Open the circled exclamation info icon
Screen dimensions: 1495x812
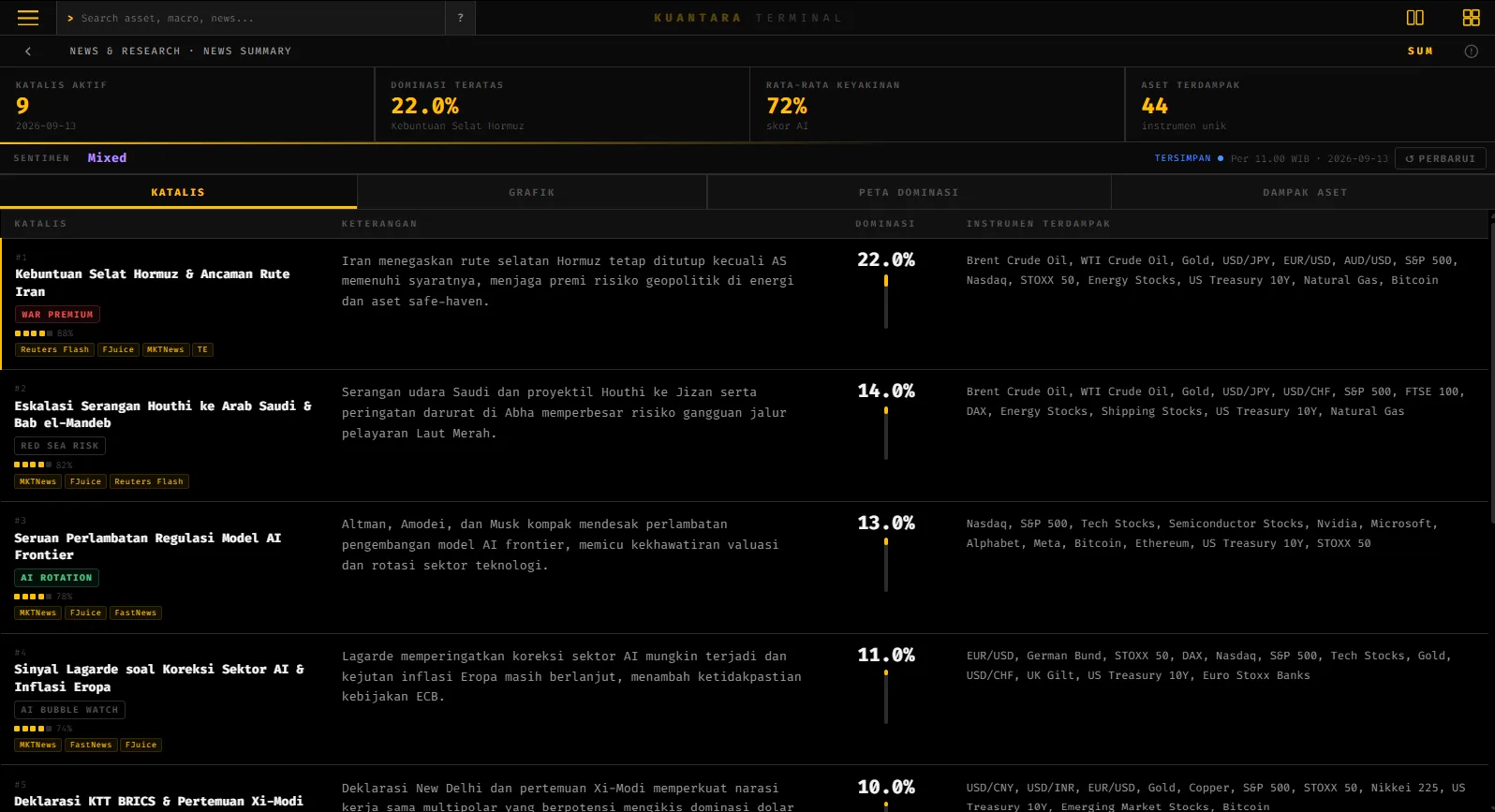(1471, 52)
